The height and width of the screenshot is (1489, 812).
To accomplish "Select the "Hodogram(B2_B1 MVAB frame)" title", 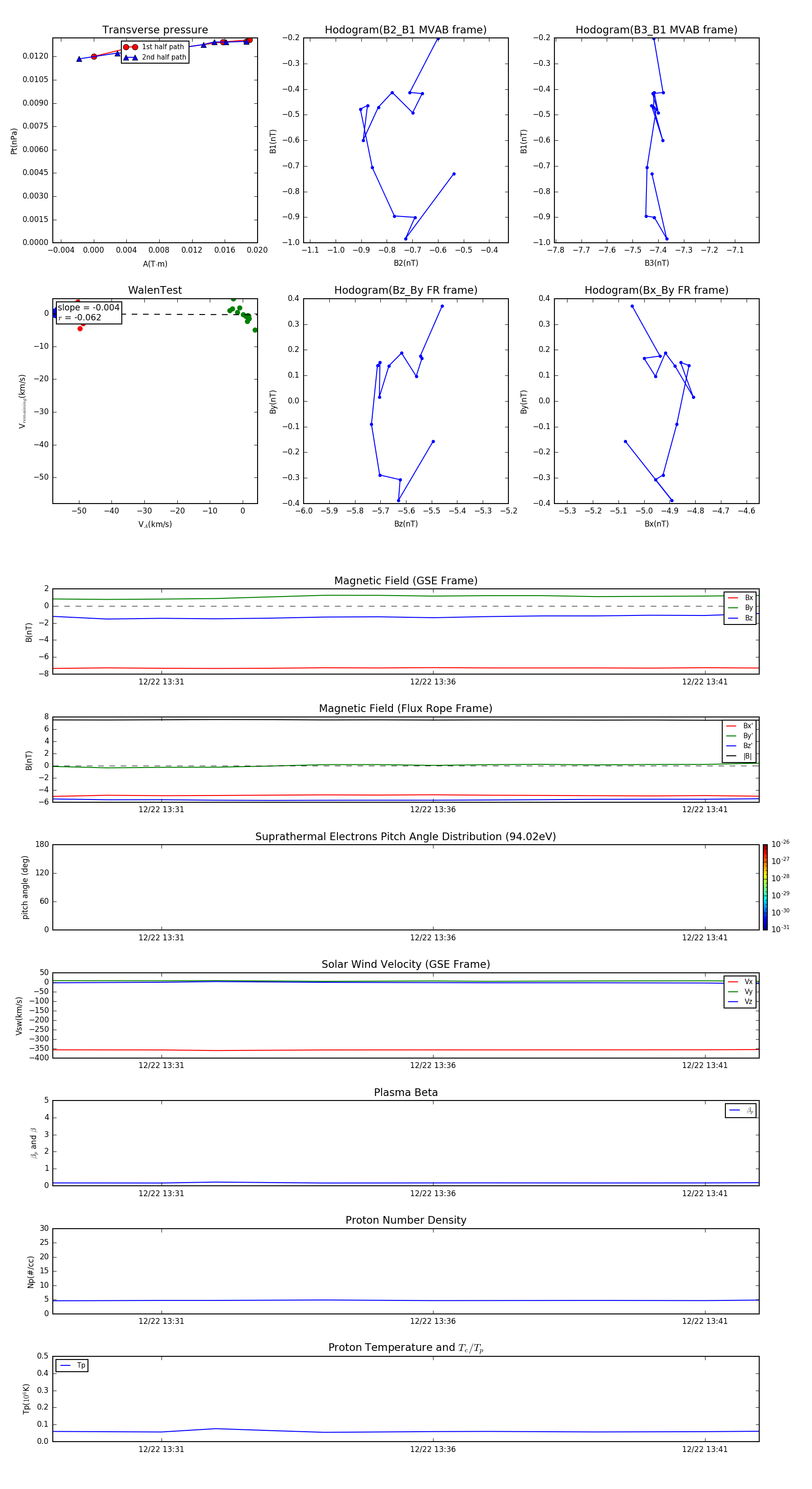I will 406,30.
